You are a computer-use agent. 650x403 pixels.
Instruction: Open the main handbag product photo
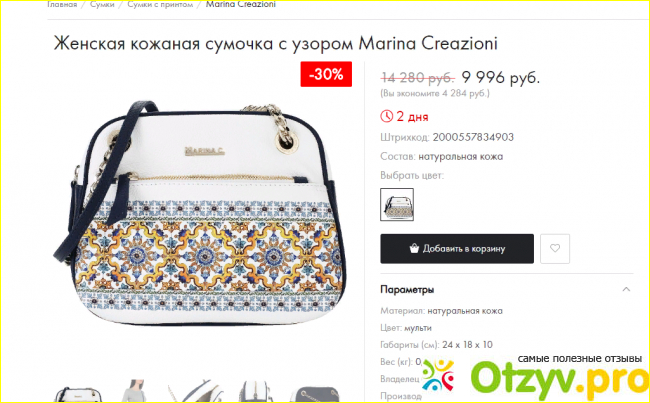coord(199,214)
